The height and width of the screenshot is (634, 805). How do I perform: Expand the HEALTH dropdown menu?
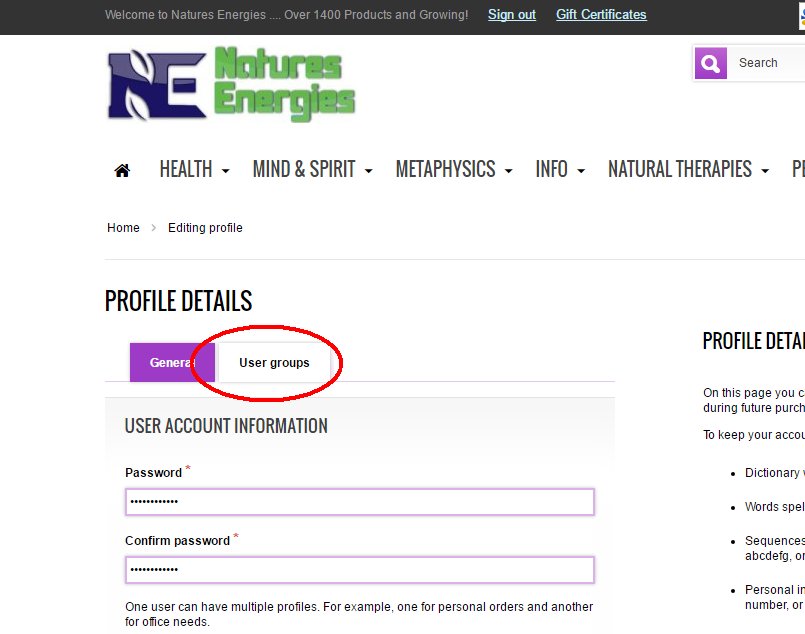(194, 170)
